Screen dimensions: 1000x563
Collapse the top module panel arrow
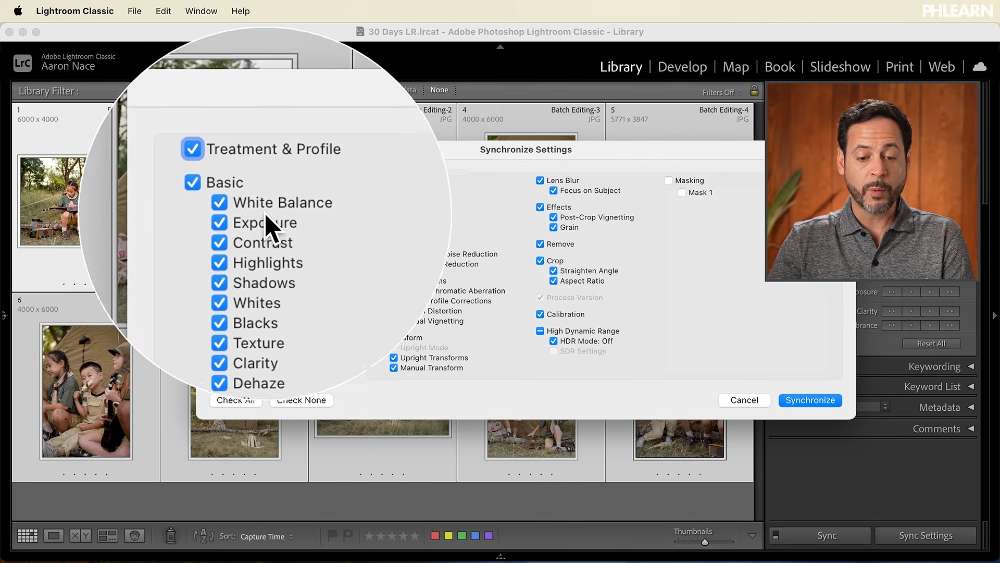tap(500, 47)
